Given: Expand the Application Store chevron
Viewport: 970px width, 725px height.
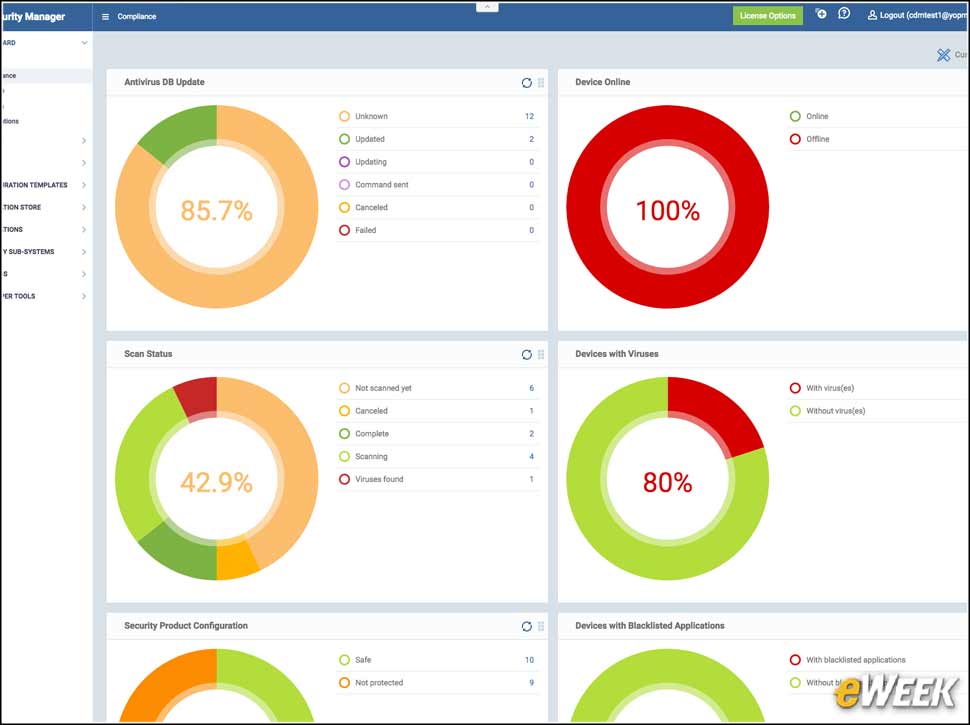Looking at the screenshot, I should [84, 207].
